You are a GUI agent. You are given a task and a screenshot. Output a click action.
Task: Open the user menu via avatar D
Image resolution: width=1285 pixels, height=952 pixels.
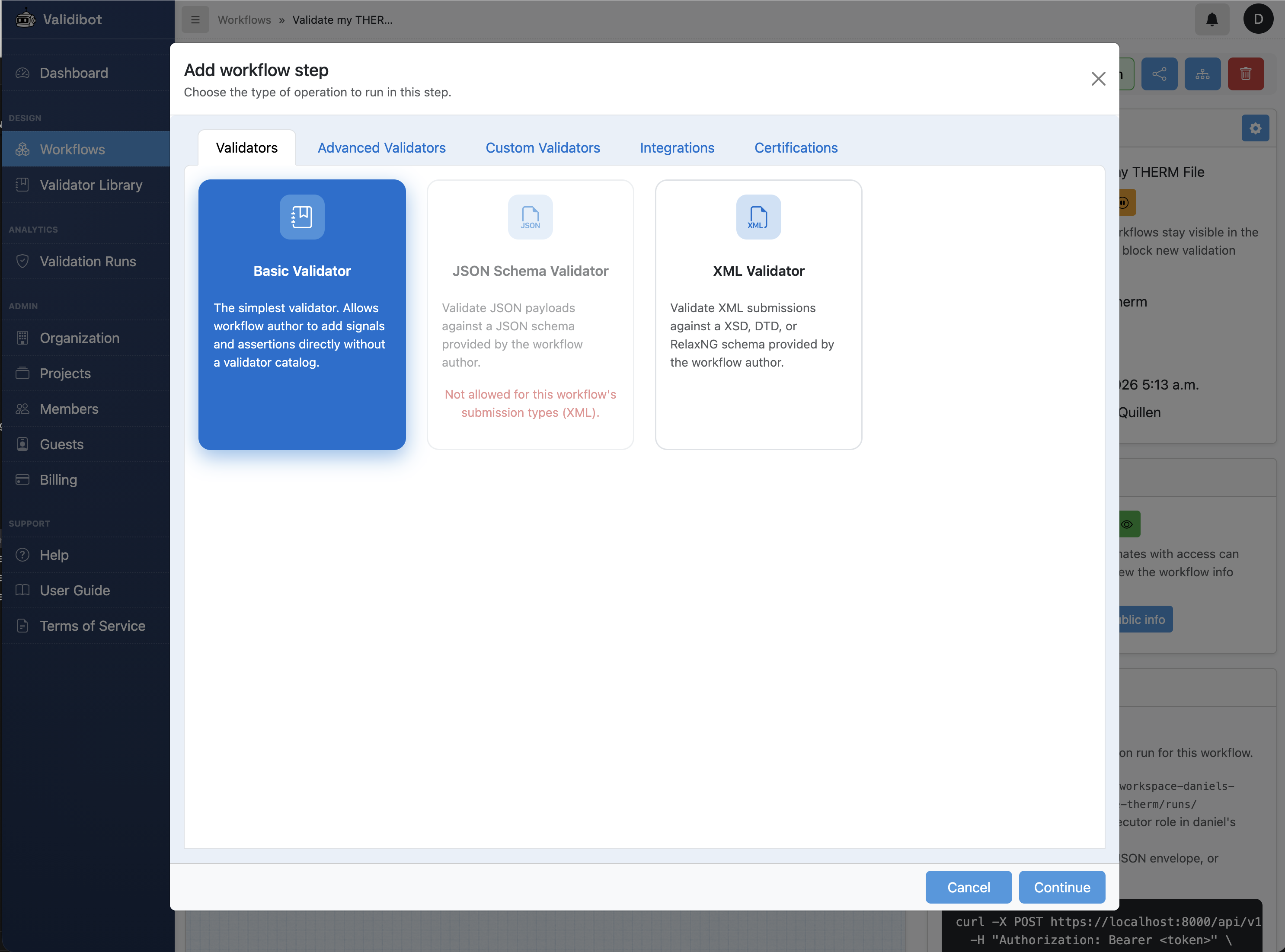[1259, 19]
